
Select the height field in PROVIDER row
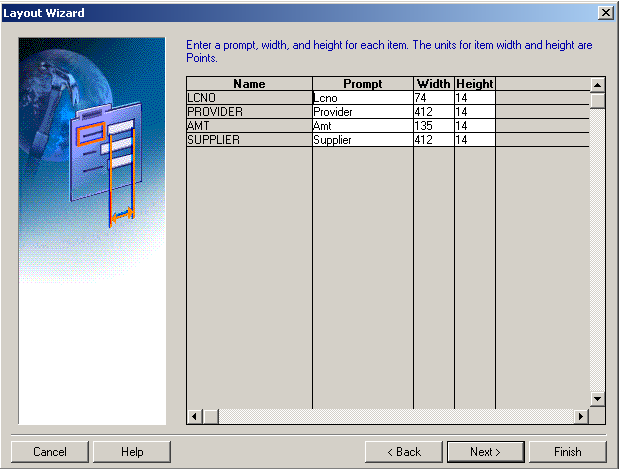point(475,112)
